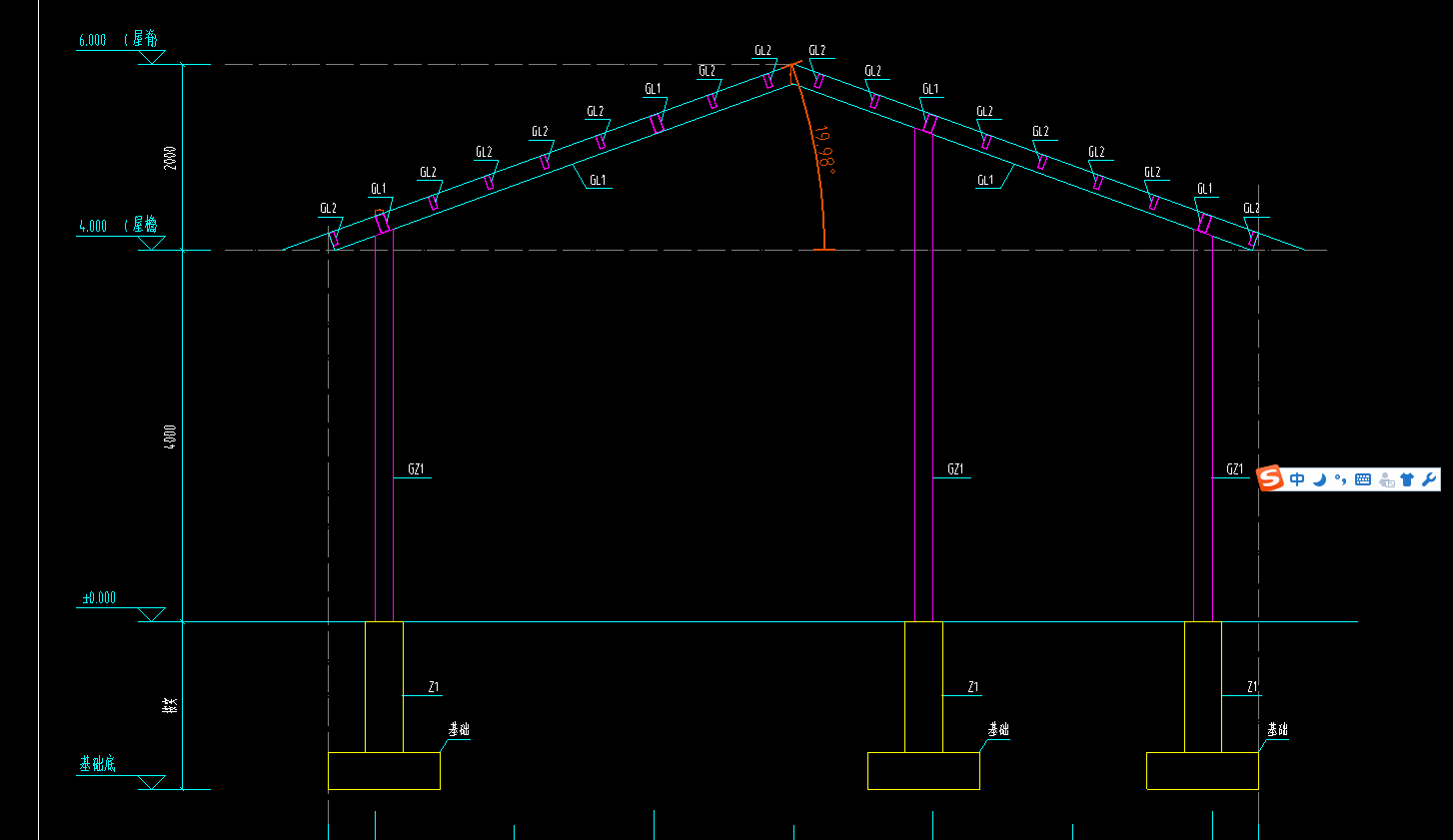Select the 基础 label of the rightmost foundation

pyautogui.click(x=1277, y=729)
